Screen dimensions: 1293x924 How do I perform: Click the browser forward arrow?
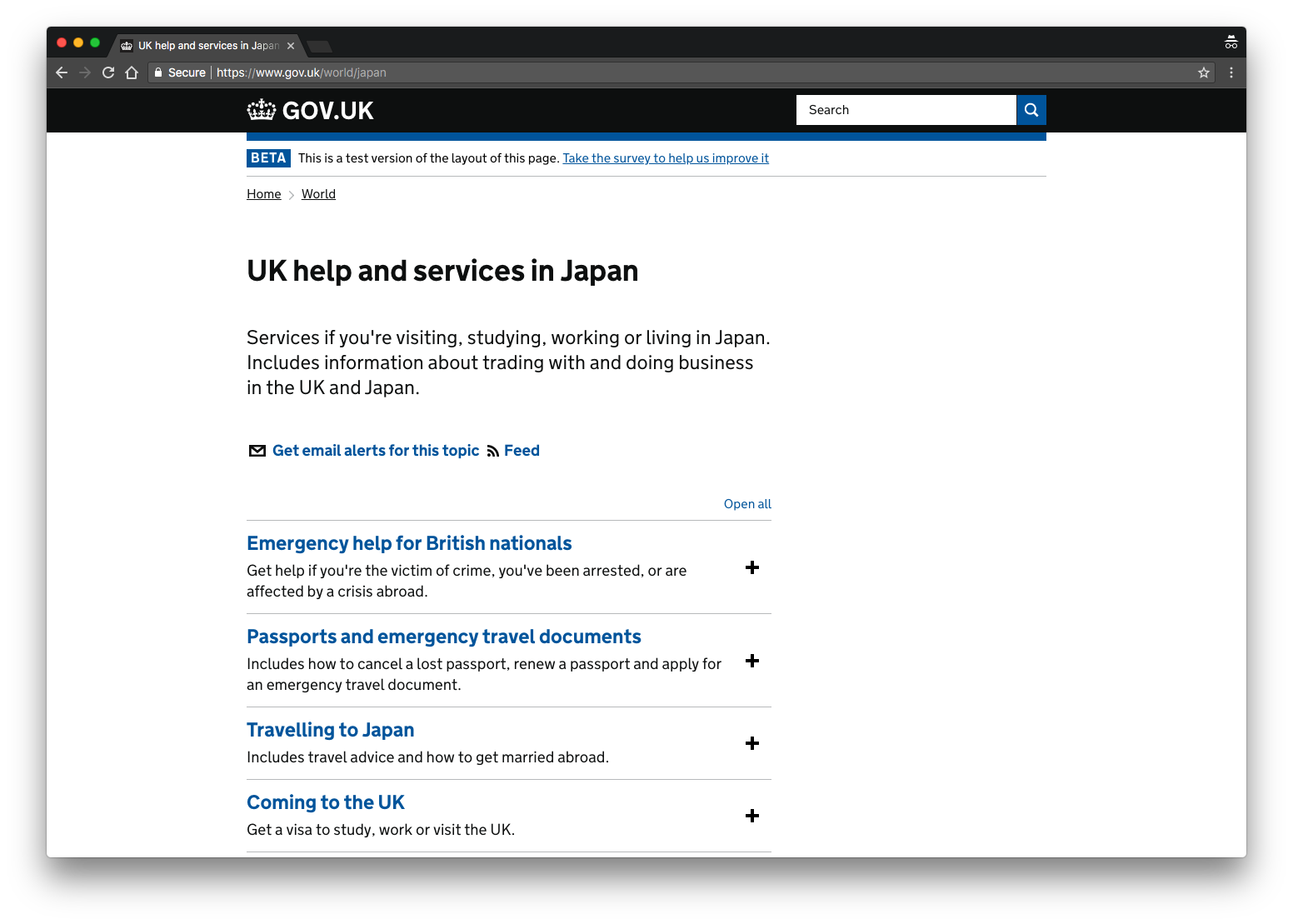click(x=85, y=72)
